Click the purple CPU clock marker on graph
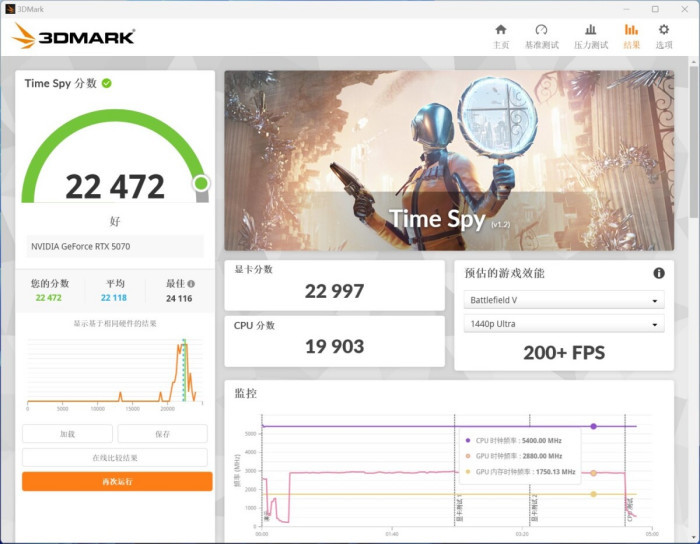700x544 pixels. 593,426
